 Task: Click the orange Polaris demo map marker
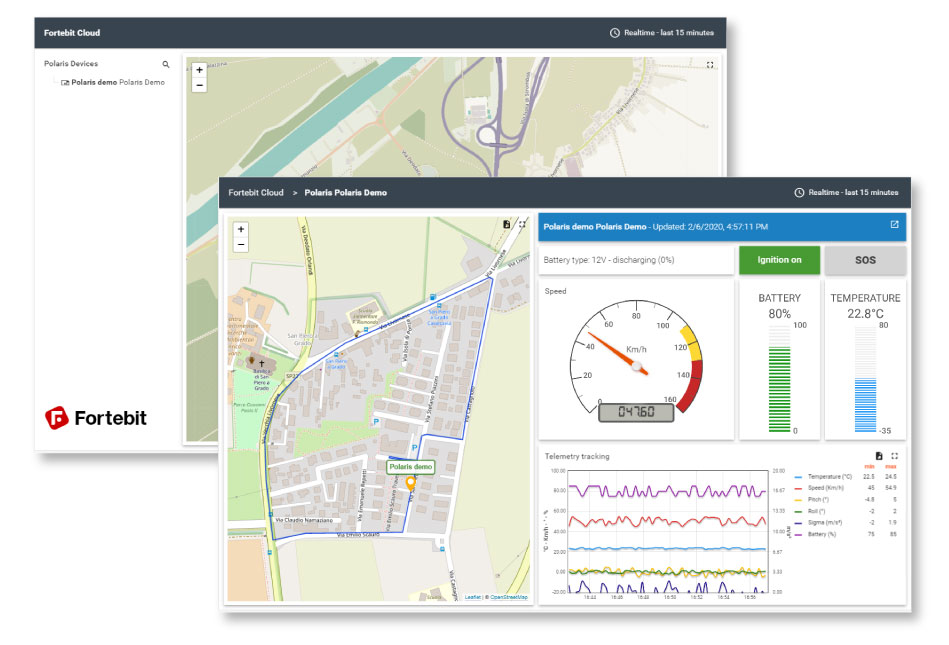(x=410, y=483)
